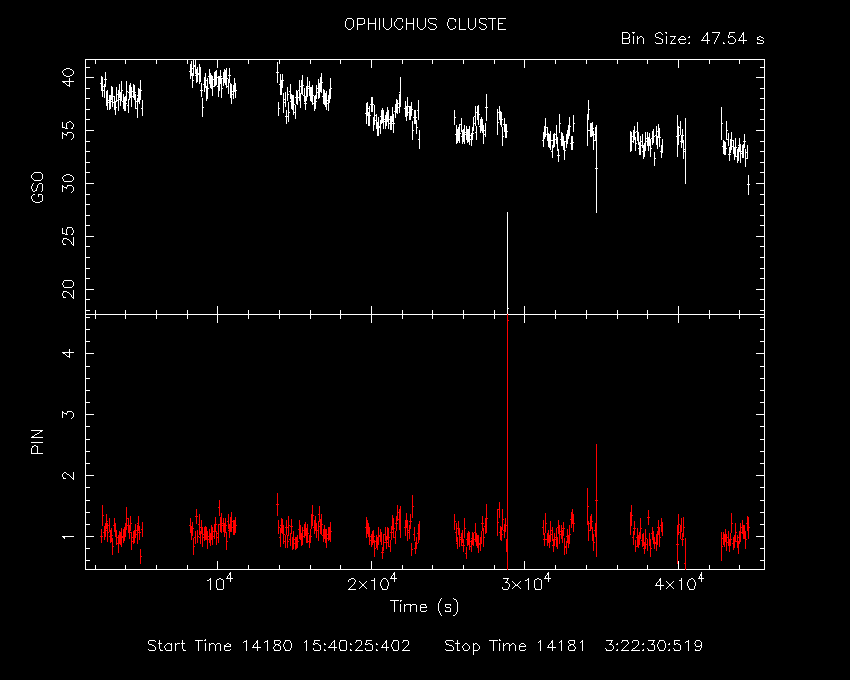The width and height of the screenshot is (850, 680).
Task: Click the 4×10^4 time axis label
Action: (679, 582)
